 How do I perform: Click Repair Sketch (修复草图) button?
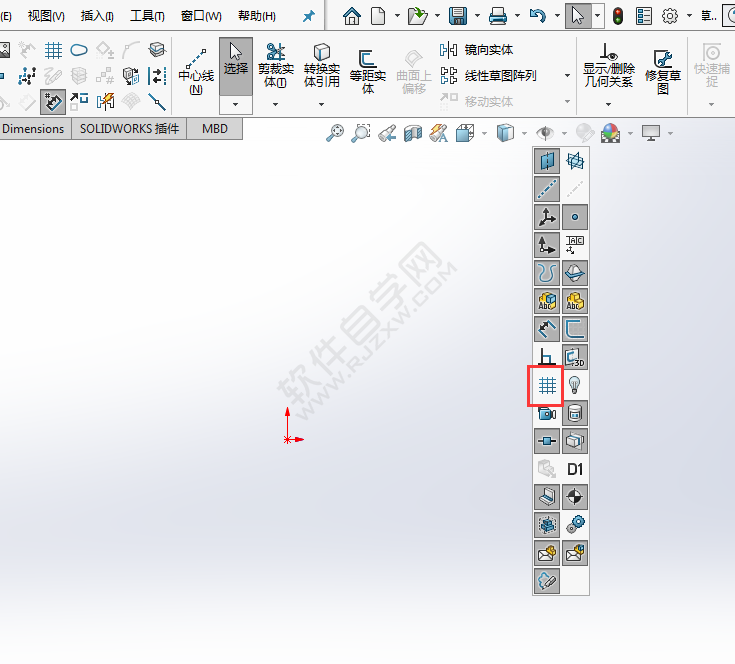pos(663,71)
